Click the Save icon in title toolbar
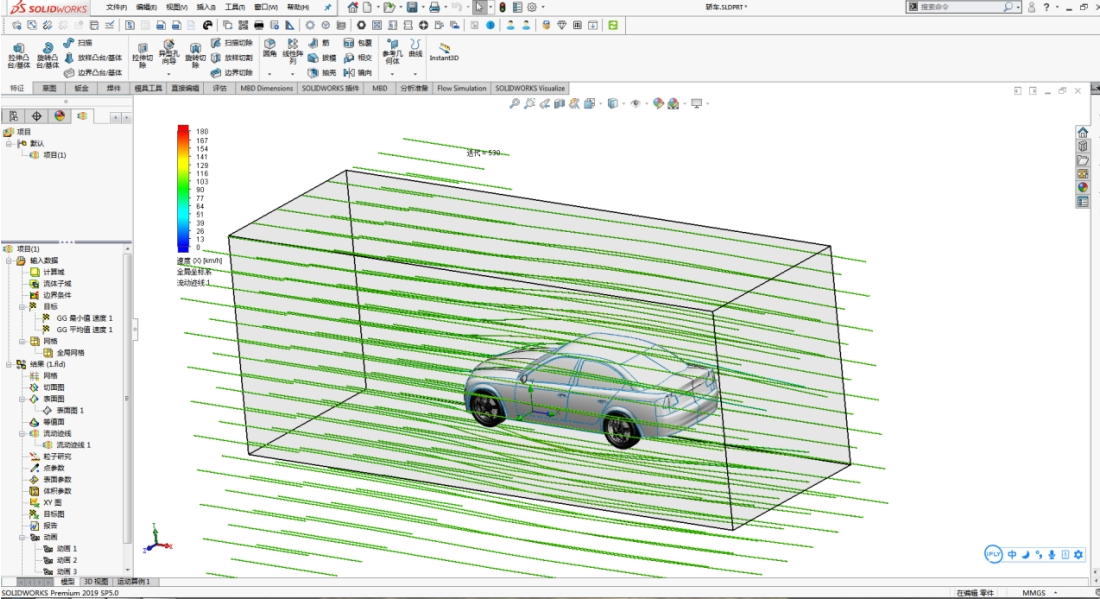Screen dimensions: 1100x599 pyautogui.click(x=412, y=7)
